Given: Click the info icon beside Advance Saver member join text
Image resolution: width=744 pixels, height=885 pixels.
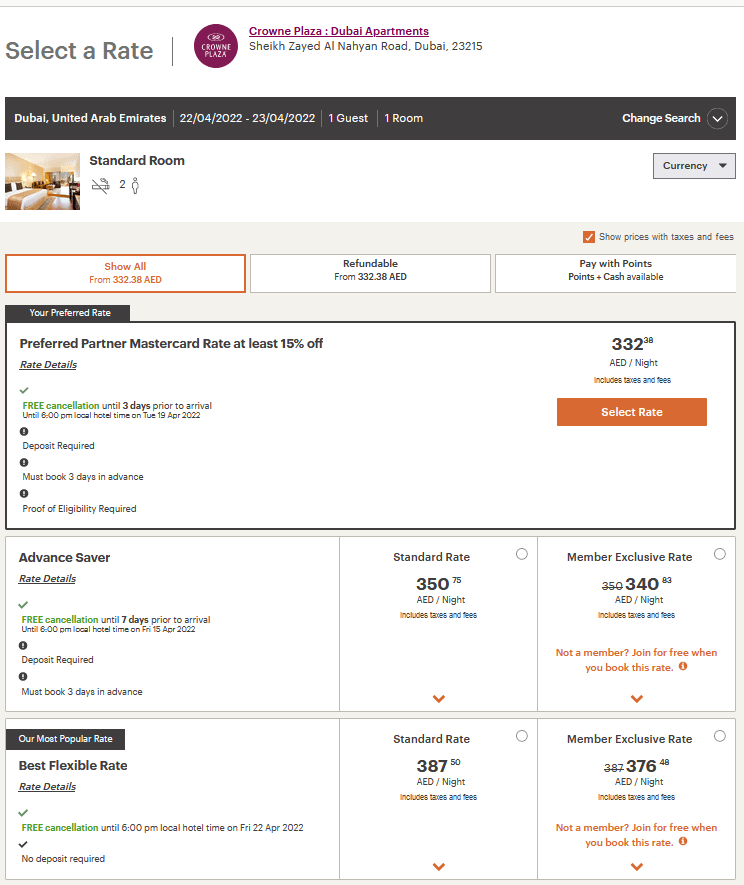Looking at the screenshot, I should (683, 666).
